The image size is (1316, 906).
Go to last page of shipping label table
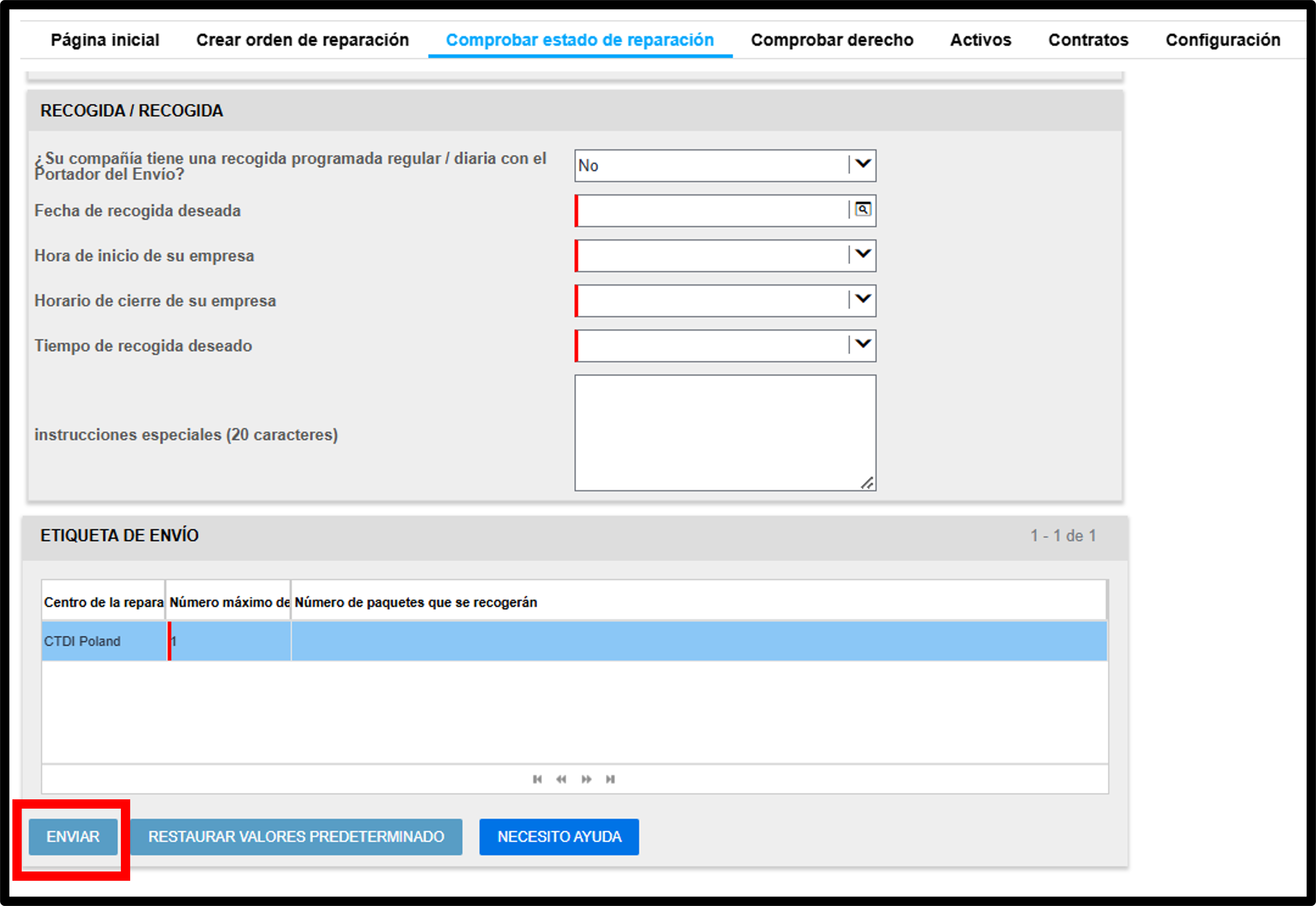[610, 779]
